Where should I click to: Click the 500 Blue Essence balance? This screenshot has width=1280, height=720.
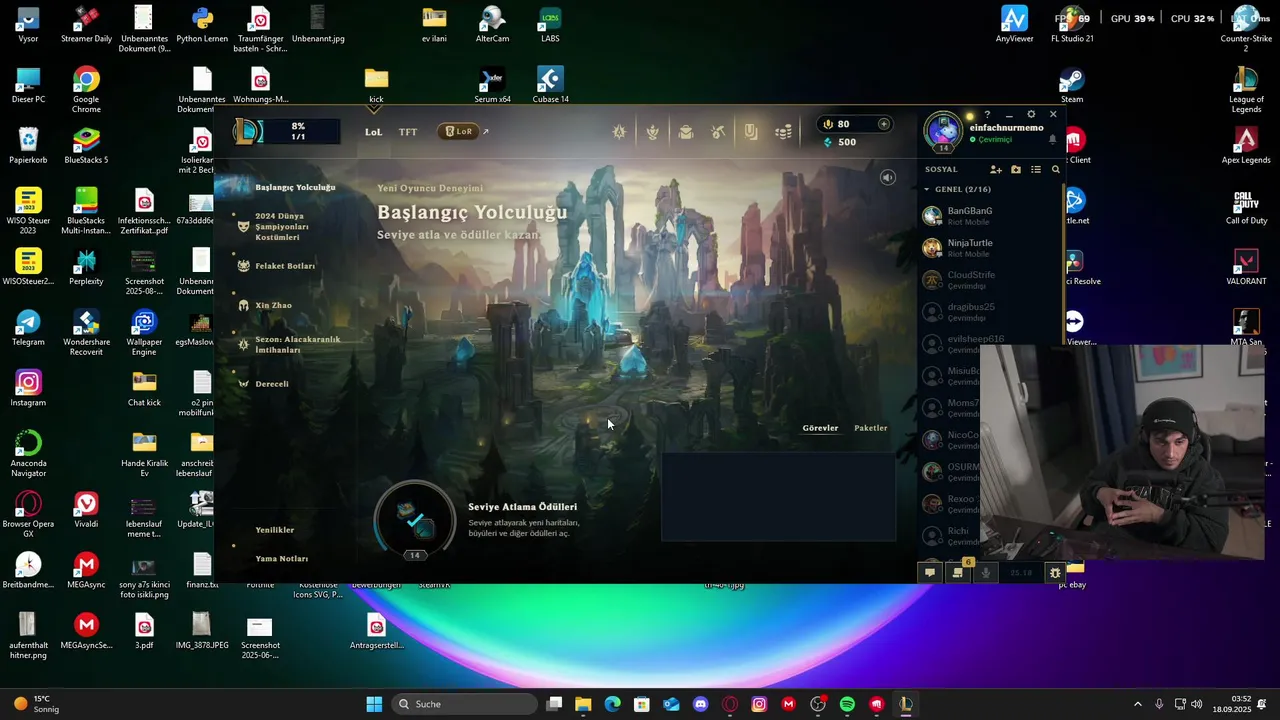[x=838, y=142]
